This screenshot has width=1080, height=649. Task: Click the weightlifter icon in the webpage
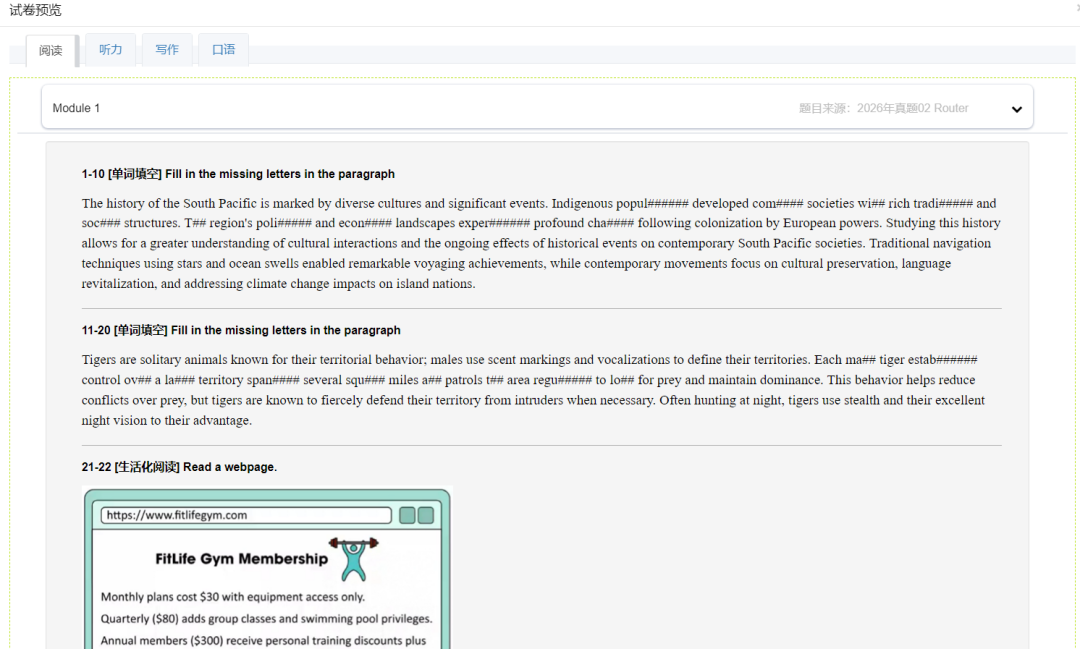353,559
